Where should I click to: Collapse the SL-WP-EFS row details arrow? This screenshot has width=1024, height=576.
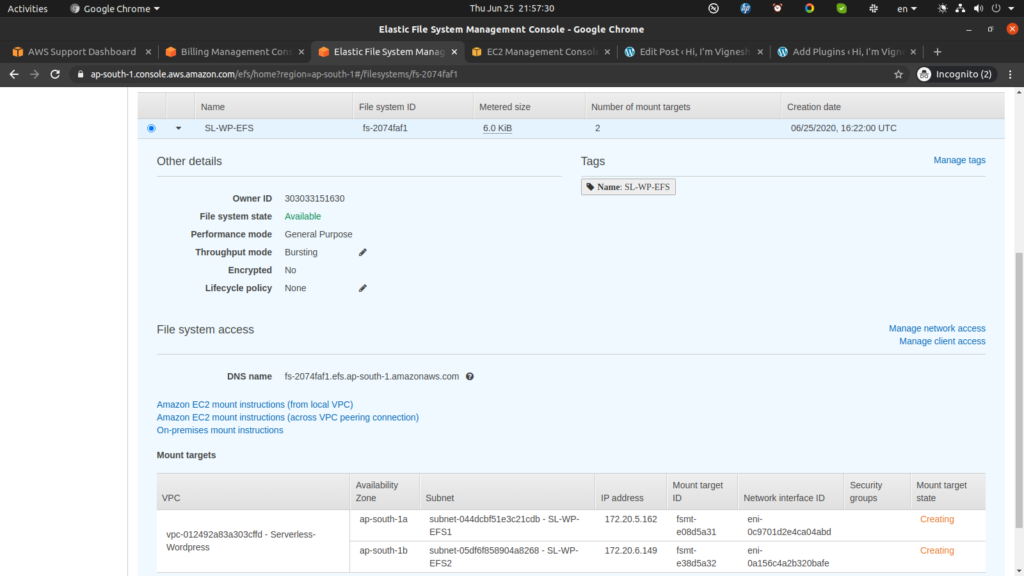(x=178, y=128)
